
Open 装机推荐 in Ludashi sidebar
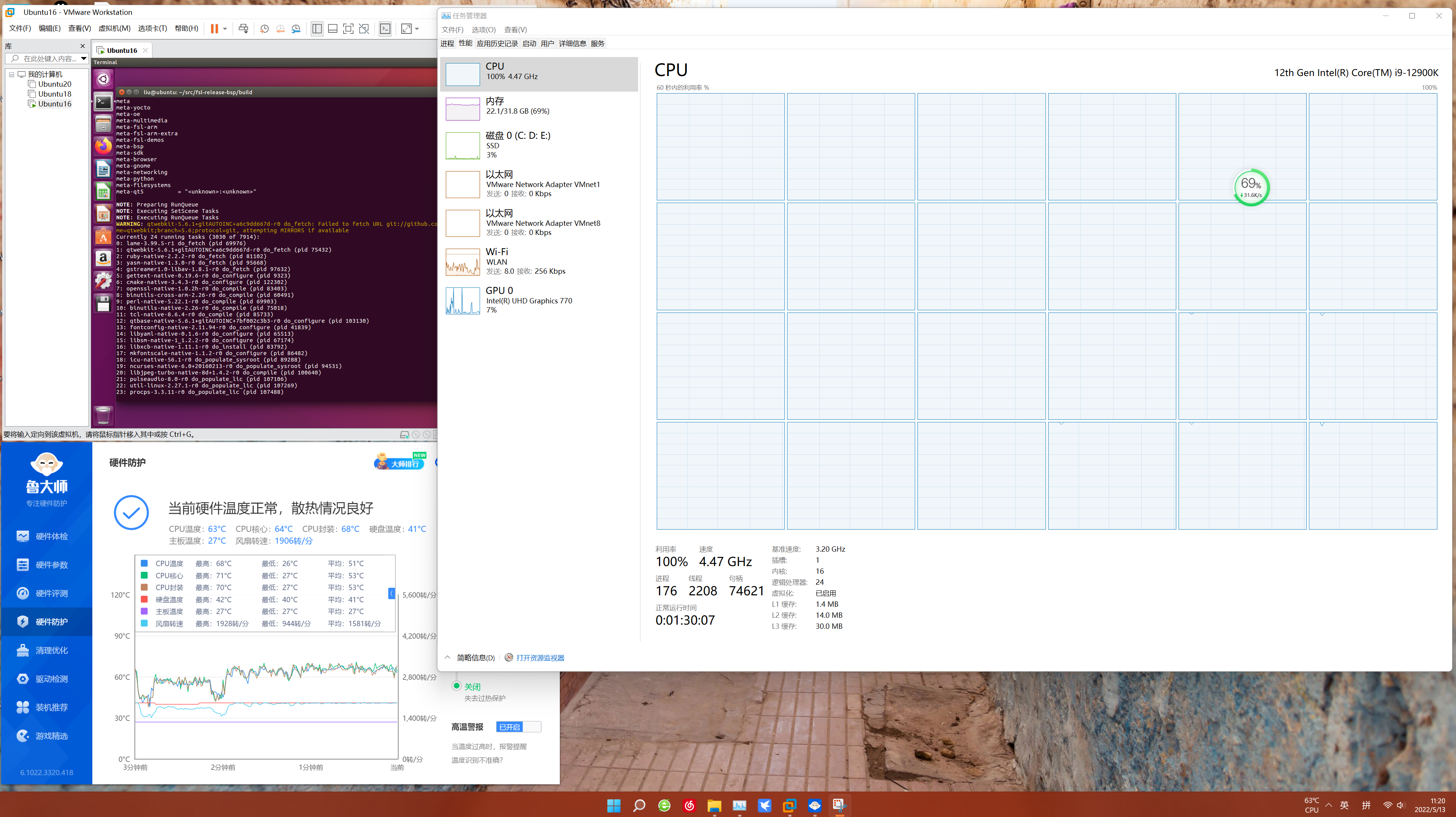[x=46, y=707]
